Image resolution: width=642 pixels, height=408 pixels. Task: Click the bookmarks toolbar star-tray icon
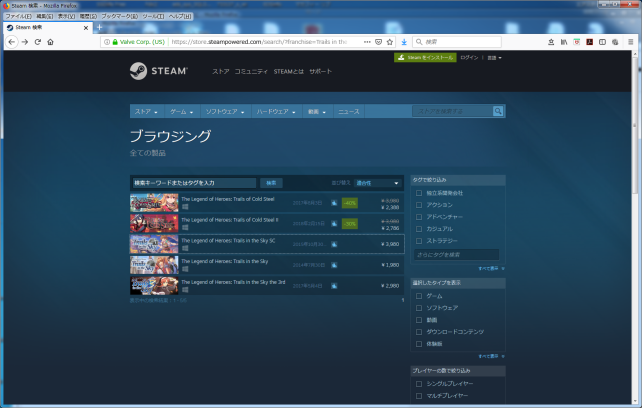pos(551,42)
